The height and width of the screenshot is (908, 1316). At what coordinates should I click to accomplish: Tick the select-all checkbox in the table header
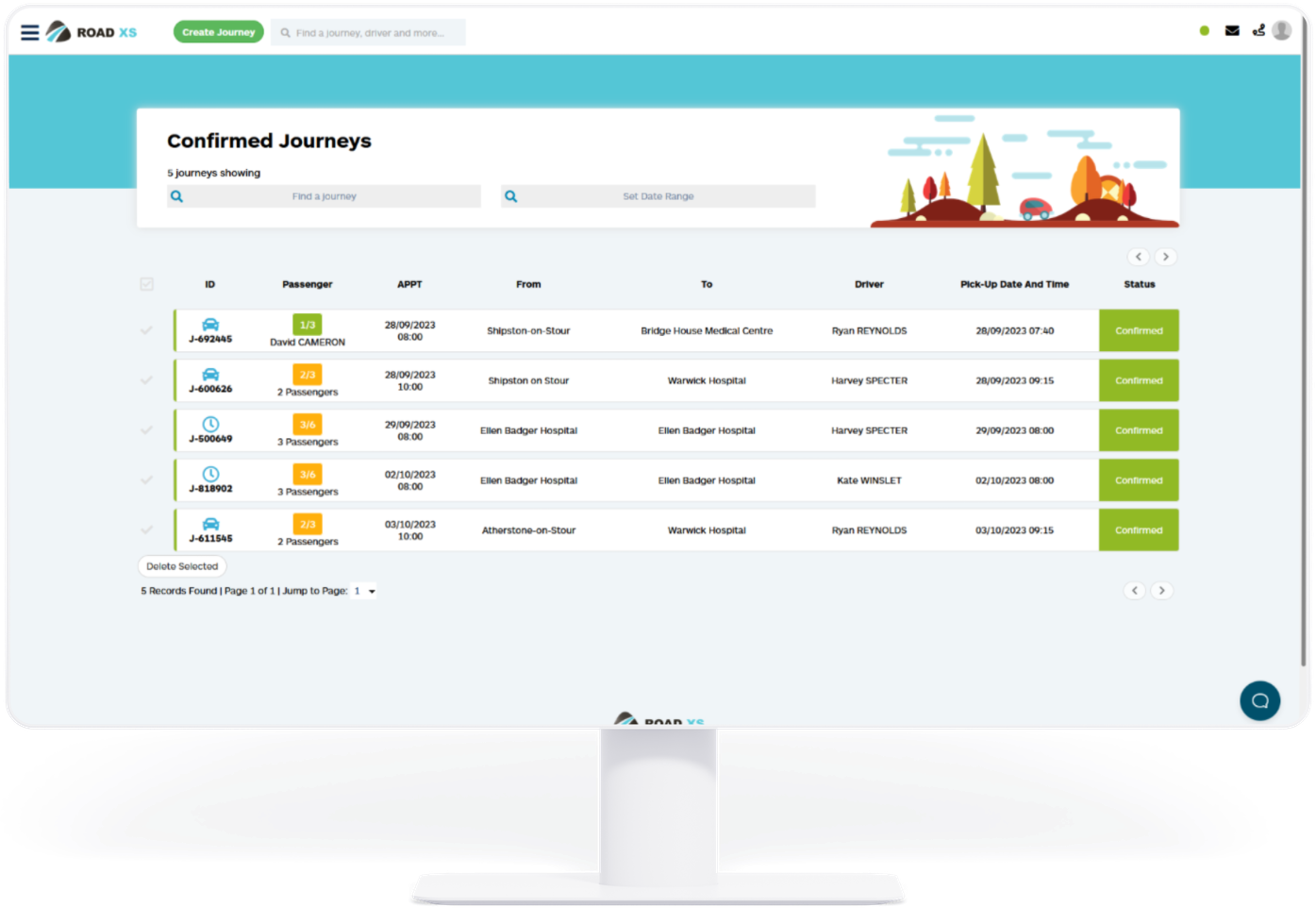pyautogui.click(x=147, y=283)
